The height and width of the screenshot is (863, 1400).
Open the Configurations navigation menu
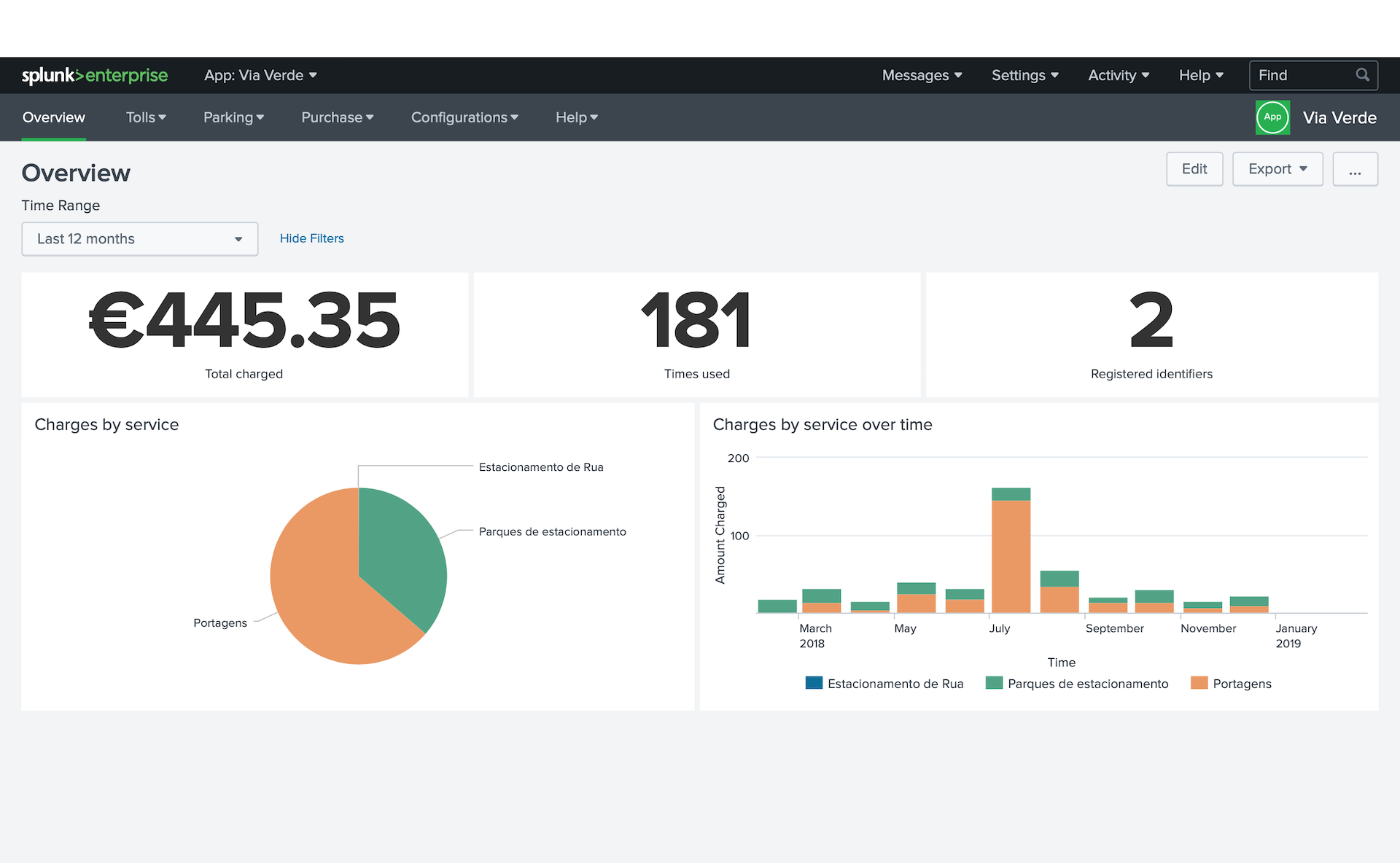464,117
